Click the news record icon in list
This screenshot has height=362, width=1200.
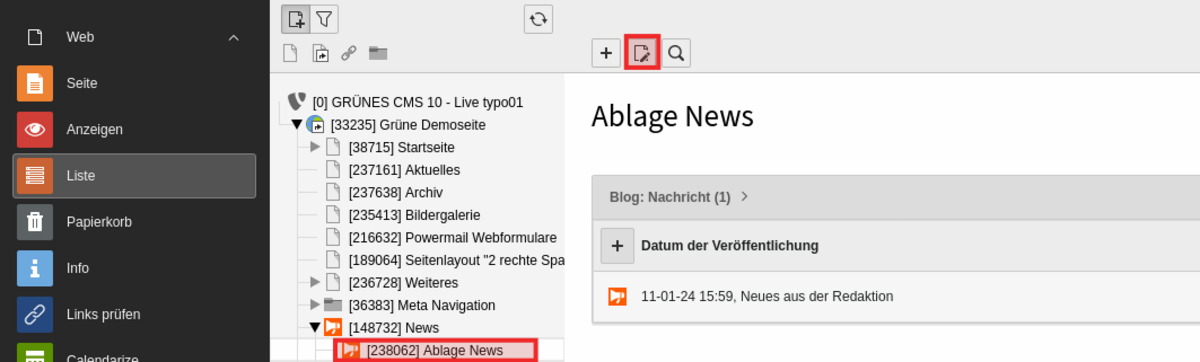(617, 296)
